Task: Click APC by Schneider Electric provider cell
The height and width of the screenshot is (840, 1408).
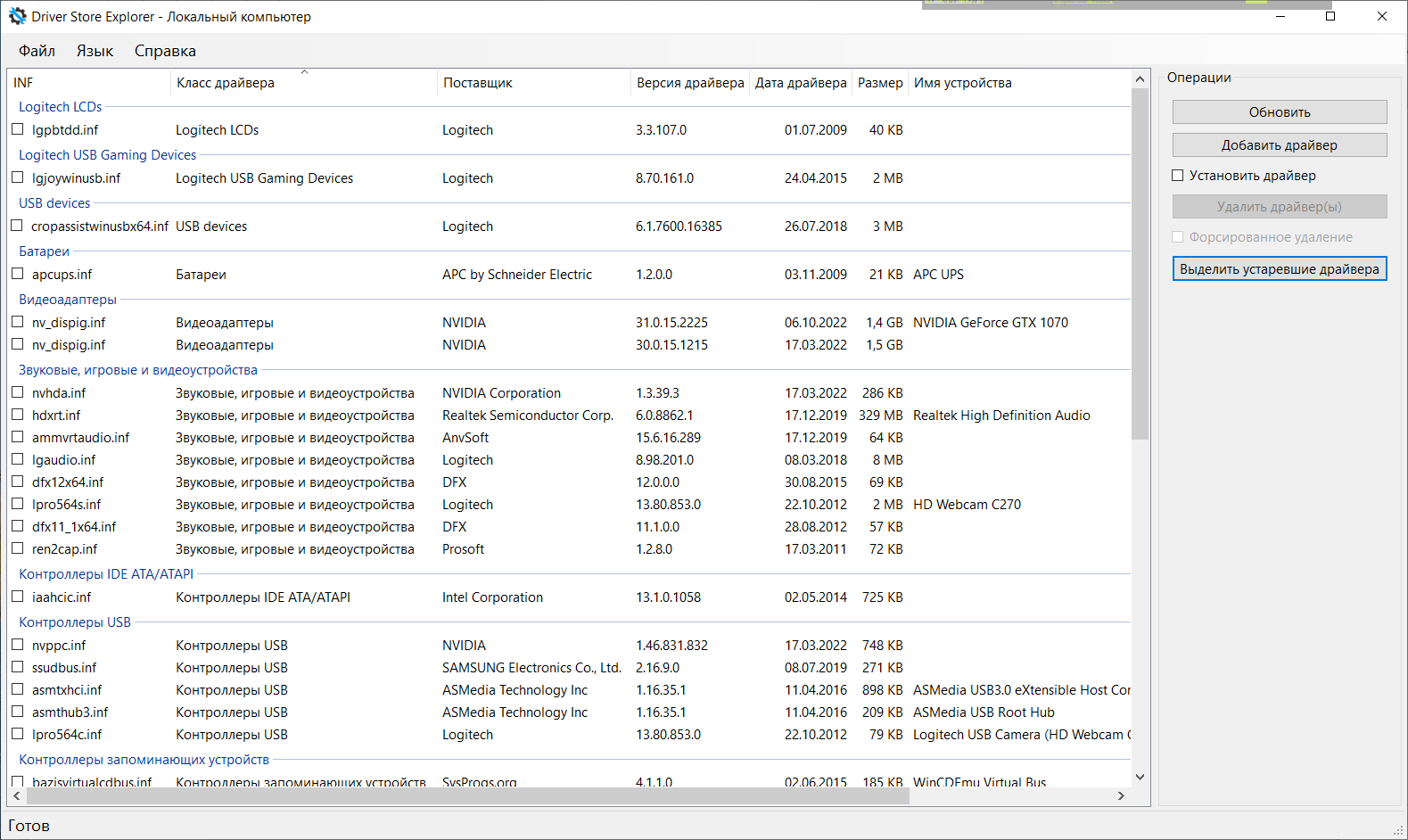Action: coord(517,275)
